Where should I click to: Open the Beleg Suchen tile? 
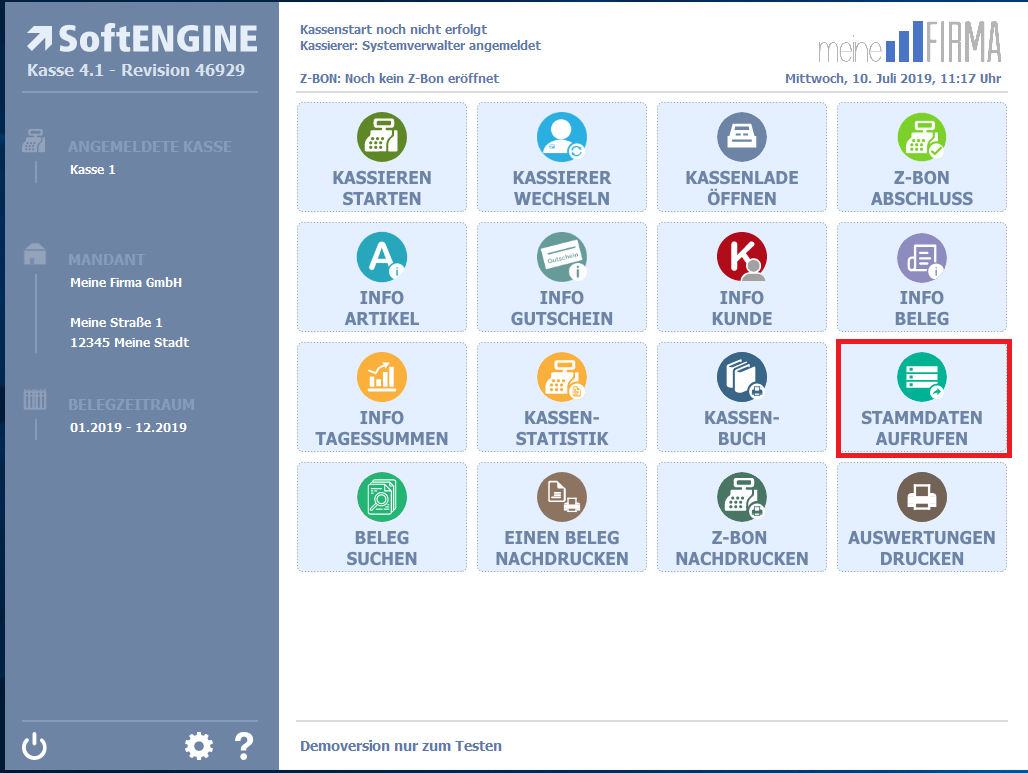(x=382, y=517)
